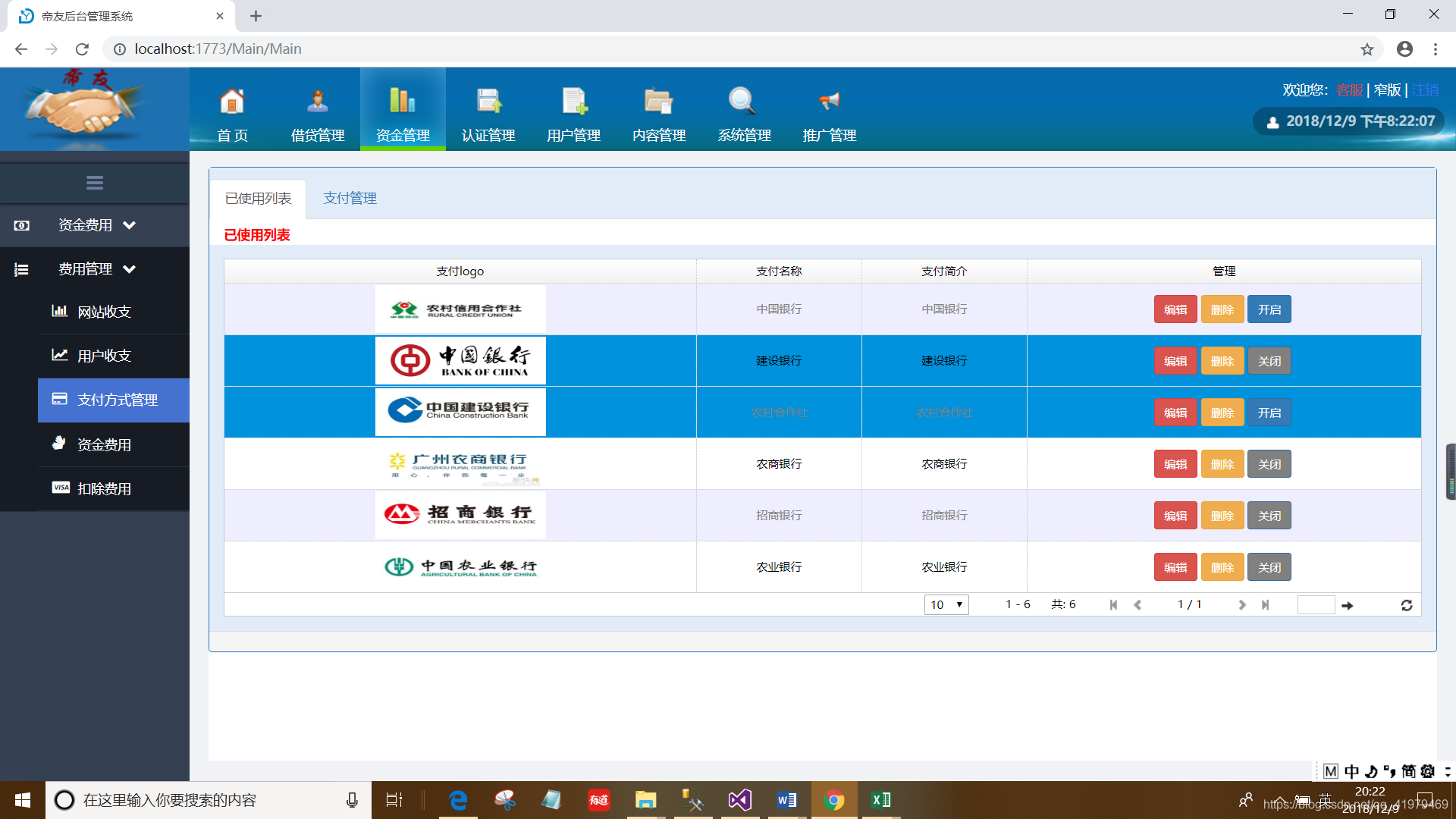1456x819 pixels.
Task: Click the 支付名称 column header
Action: (779, 271)
